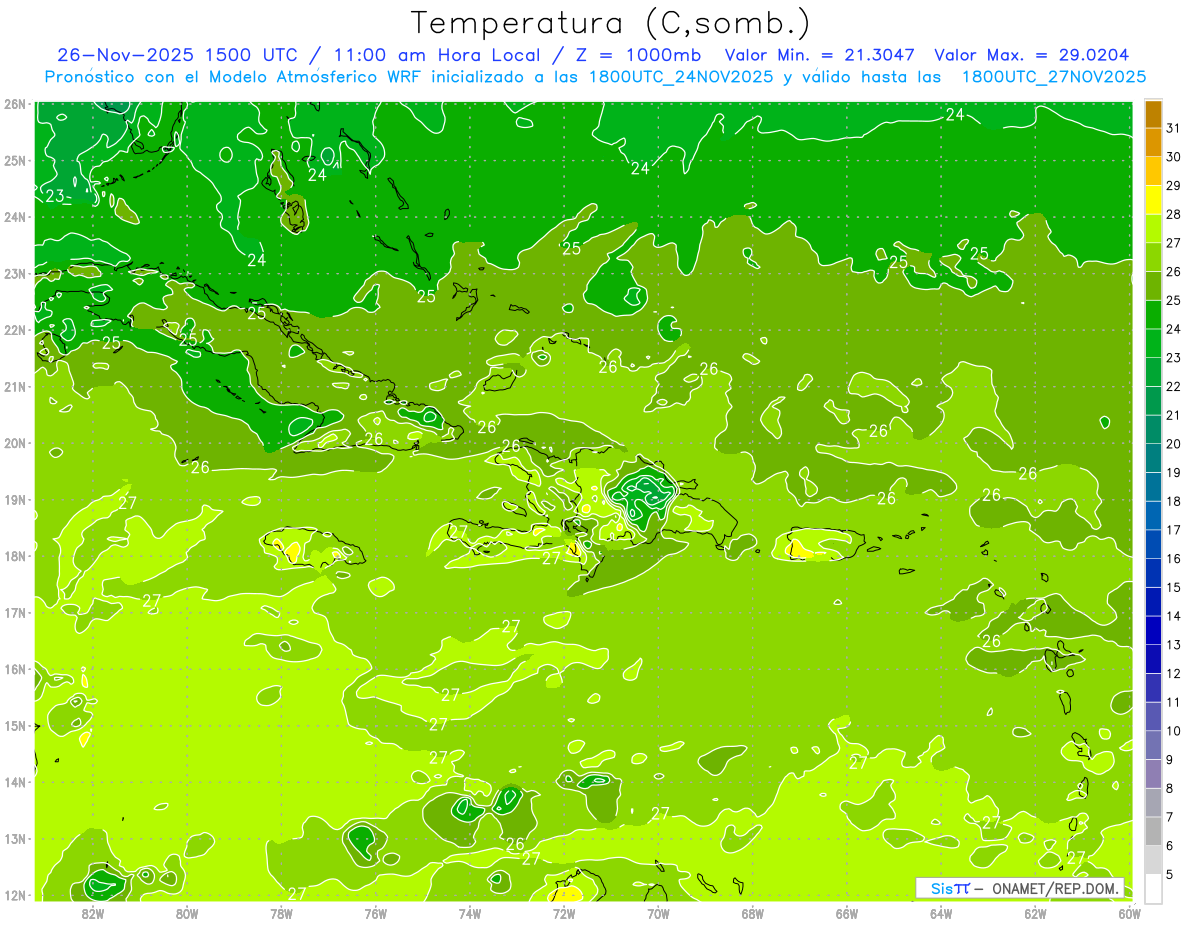Select the legend swatch between 24 and 25
The width and height of the screenshot is (1200, 927).
click(x=1153, y=314)
